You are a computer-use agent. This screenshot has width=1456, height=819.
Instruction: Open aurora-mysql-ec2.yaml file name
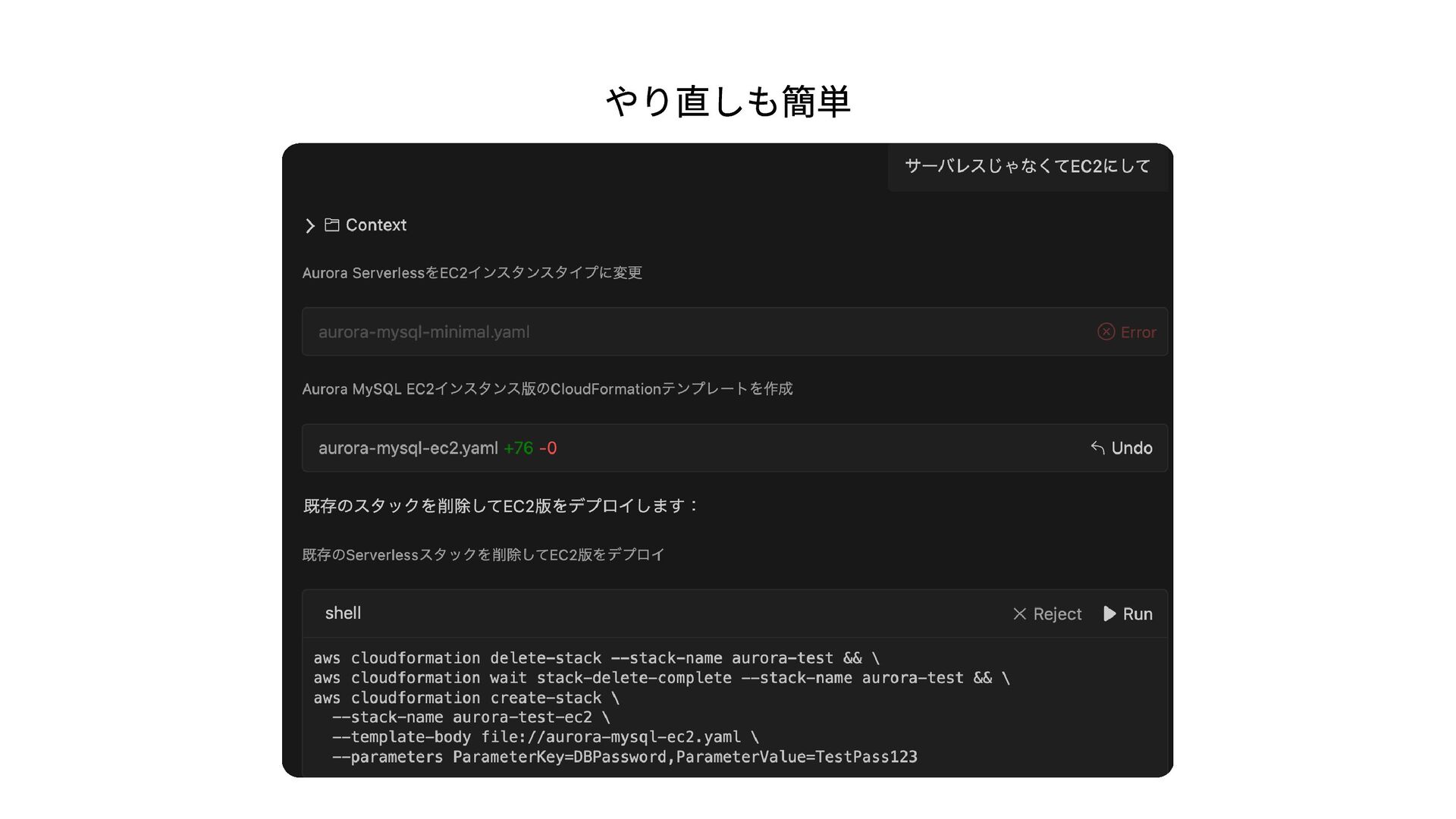pos(408,448)
